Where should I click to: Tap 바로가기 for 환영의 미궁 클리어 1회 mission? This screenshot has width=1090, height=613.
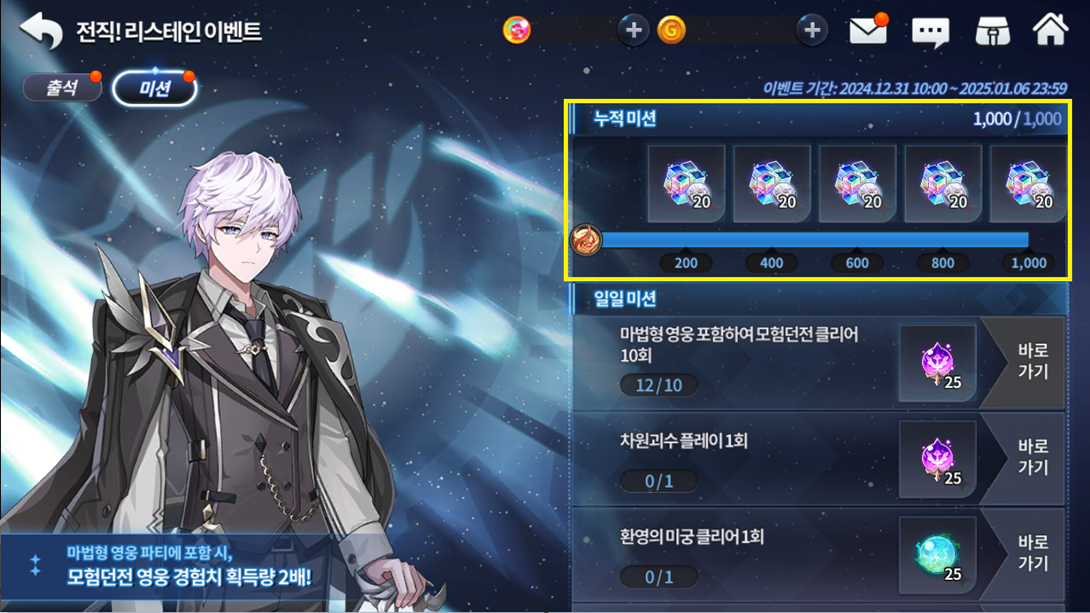[x=1027, y=553]
